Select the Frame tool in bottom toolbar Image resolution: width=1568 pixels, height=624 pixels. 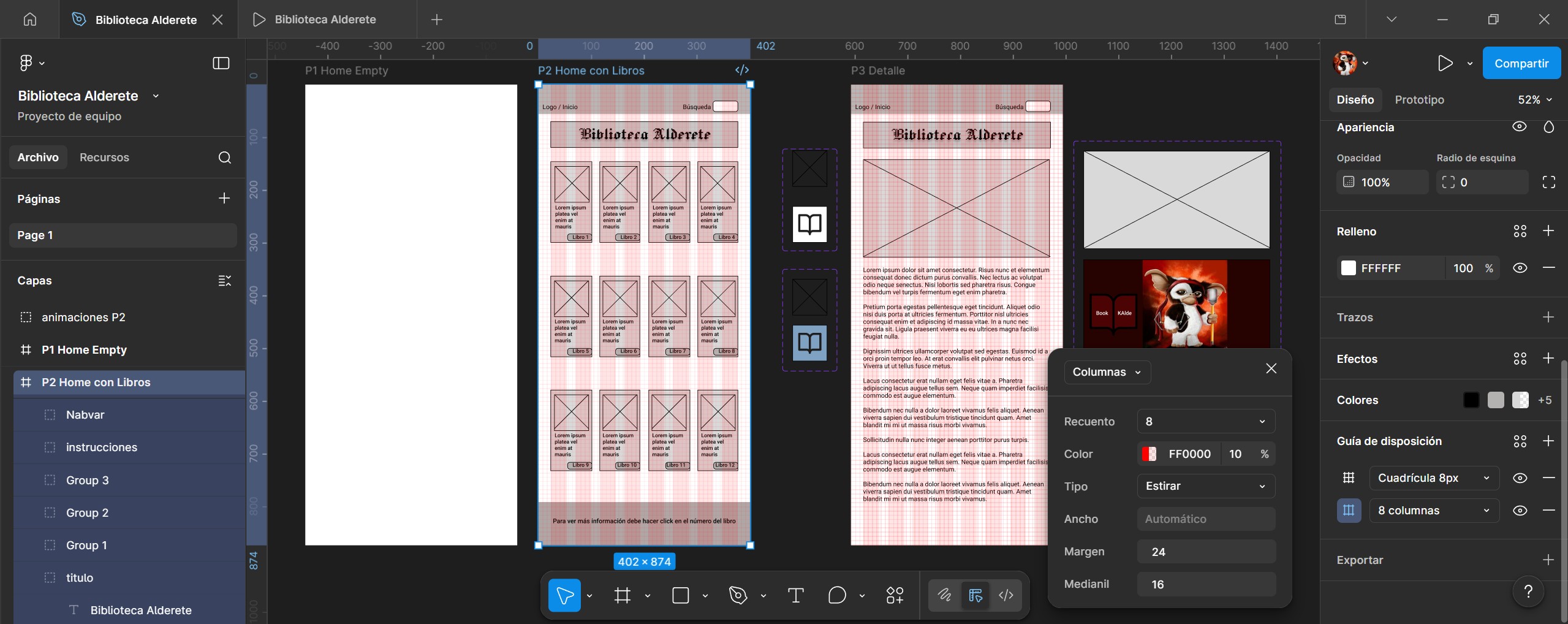pyautogui.click(x=622, y=595)
